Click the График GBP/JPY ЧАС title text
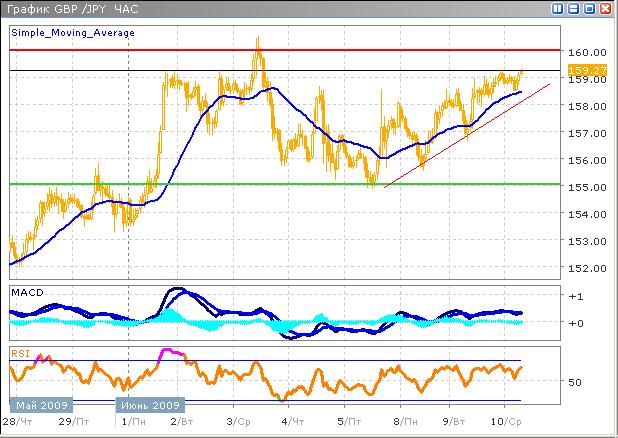This screenshot has width=618, height=438. click(73, 9)
